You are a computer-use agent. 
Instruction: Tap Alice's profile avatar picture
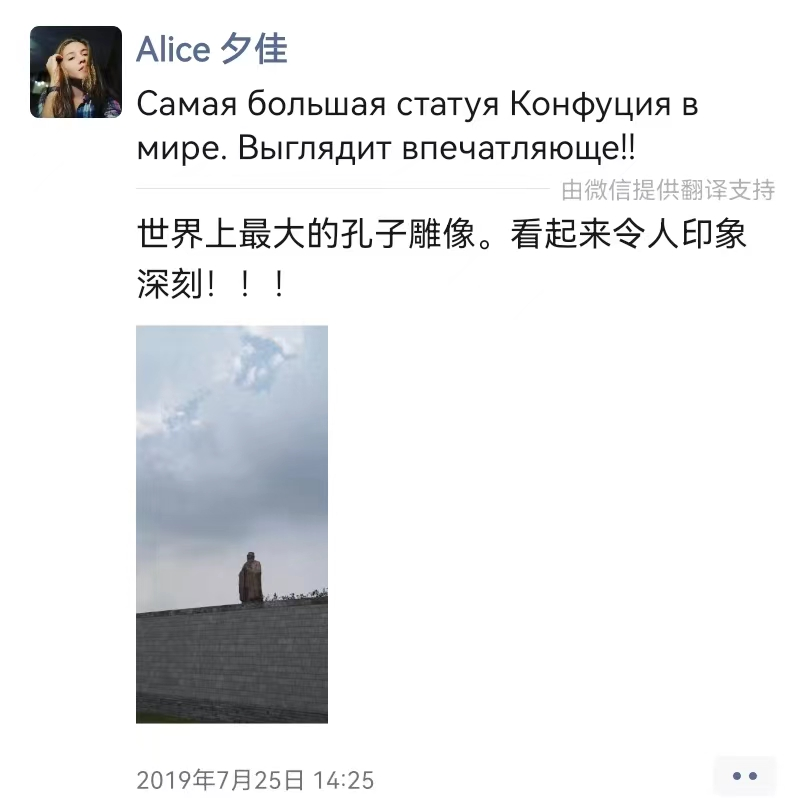[76, 72]
